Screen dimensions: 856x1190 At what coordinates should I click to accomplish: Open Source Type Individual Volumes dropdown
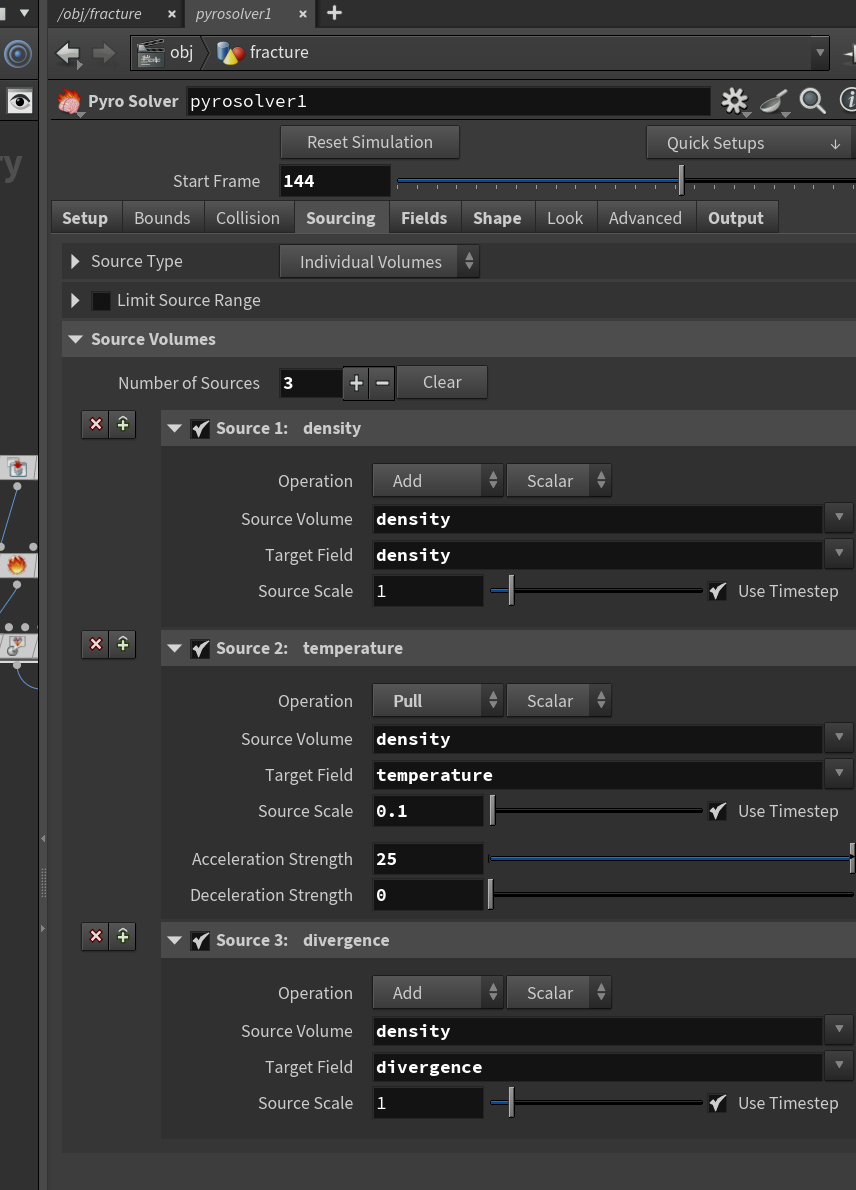point(379,262)
